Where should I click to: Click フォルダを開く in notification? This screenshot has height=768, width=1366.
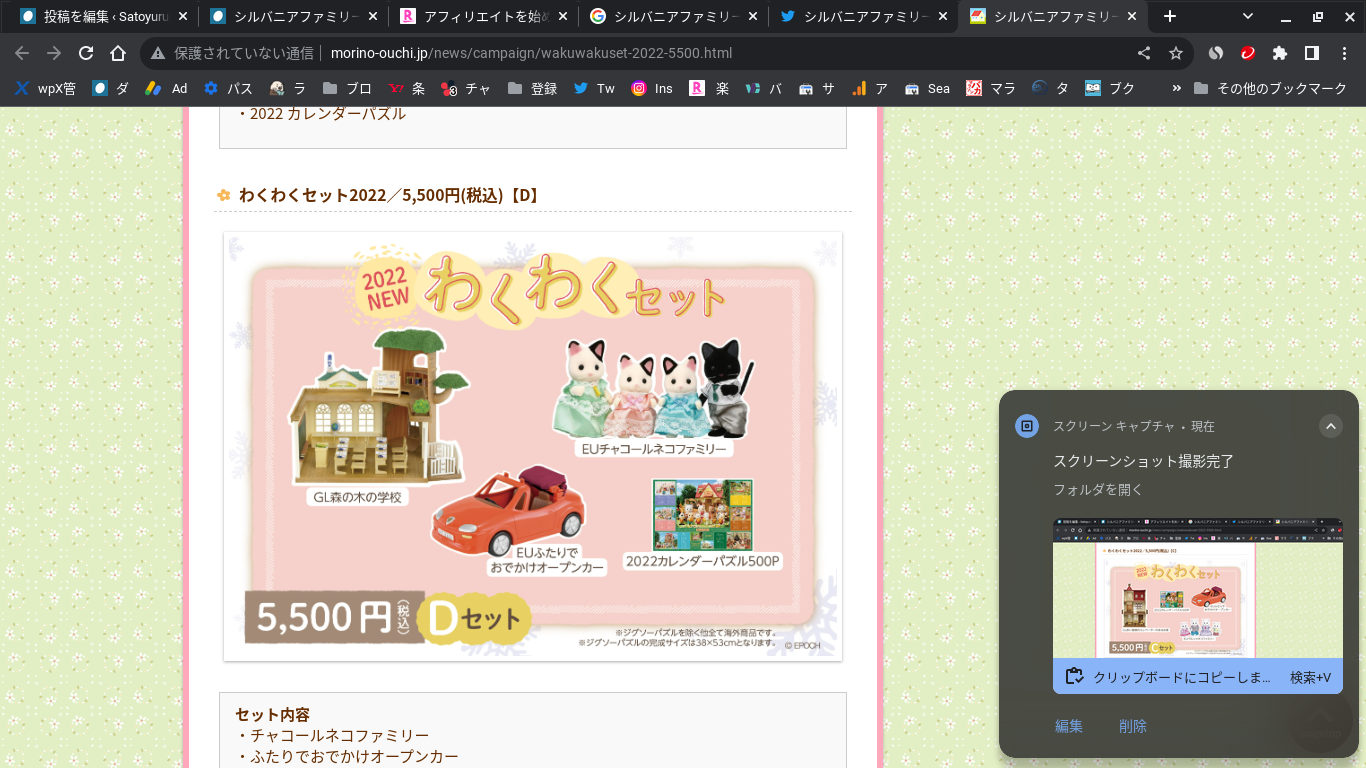click(1098, 490)
